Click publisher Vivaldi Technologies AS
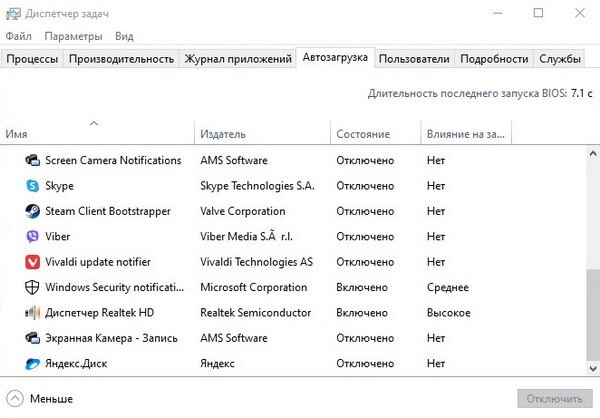This screenshot has height=418, width=600. [256, 262]
